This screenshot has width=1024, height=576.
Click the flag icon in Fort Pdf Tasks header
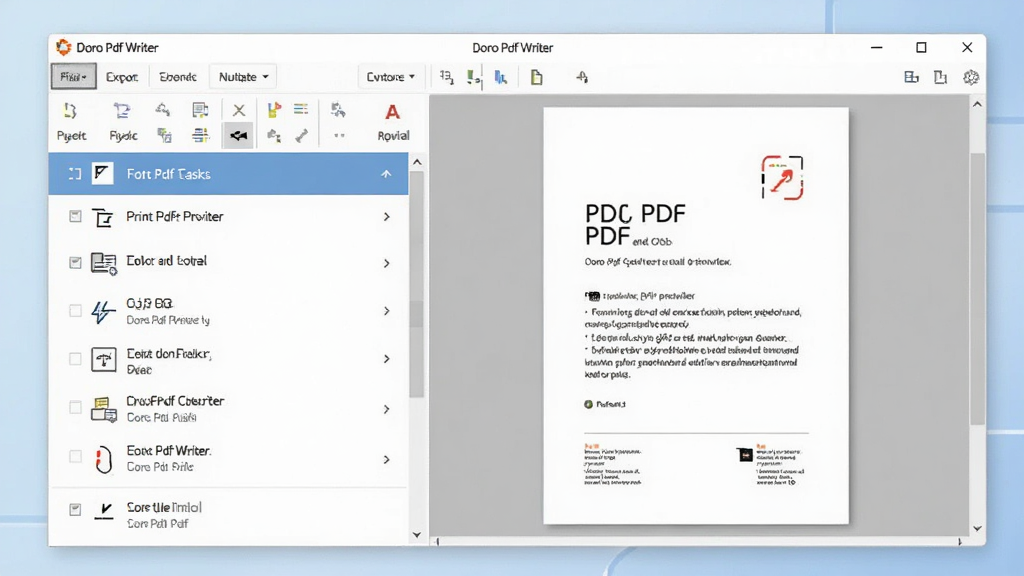[103, 174]
